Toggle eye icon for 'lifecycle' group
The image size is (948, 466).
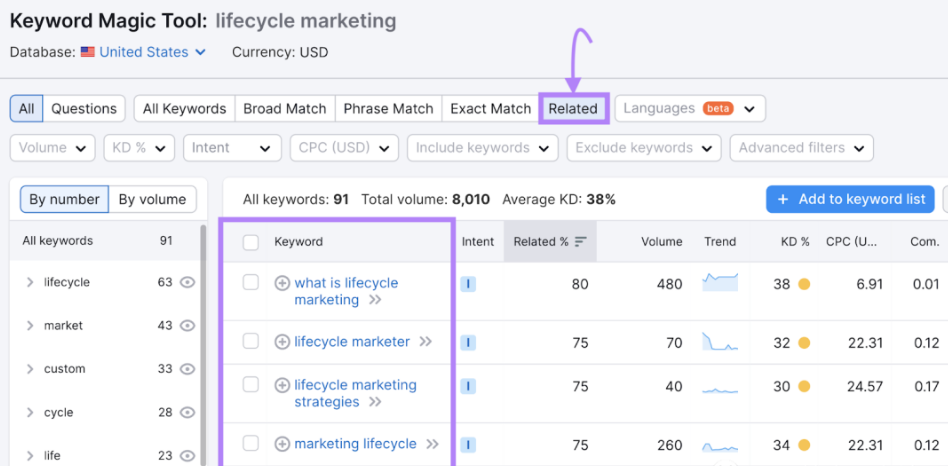(187, 283)
